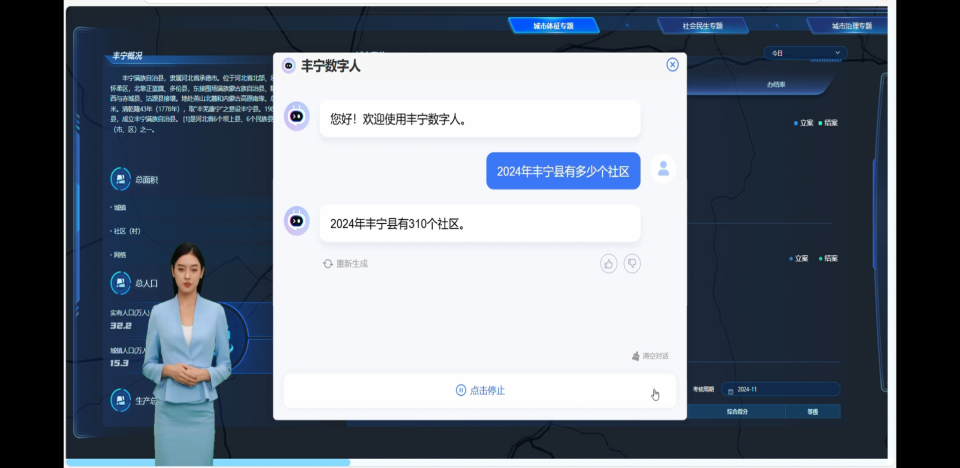Open the 2024-11 考核周期 date picker

pos(782,389)
